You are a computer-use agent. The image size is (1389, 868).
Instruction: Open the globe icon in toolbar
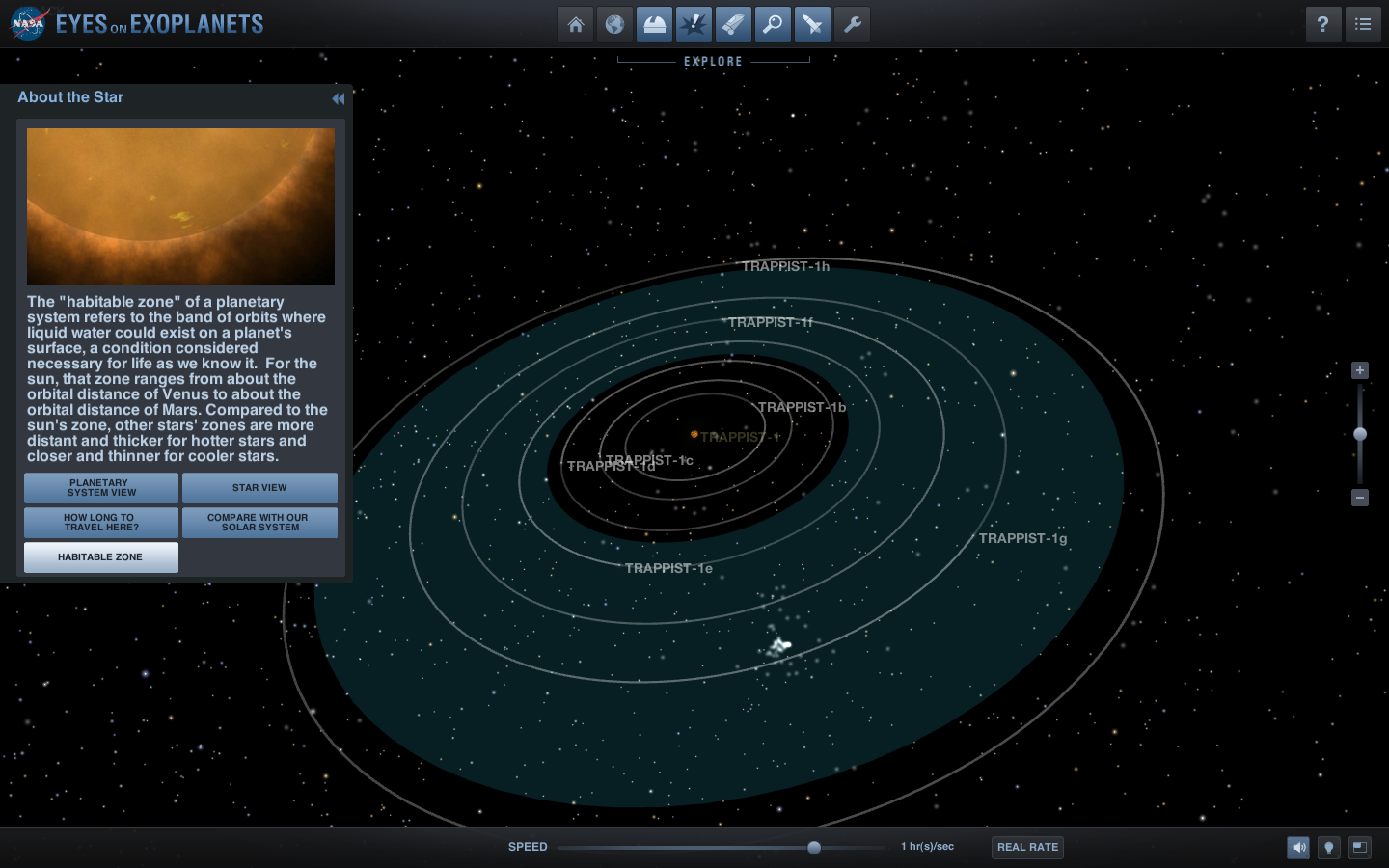click(x=615, y=25)
